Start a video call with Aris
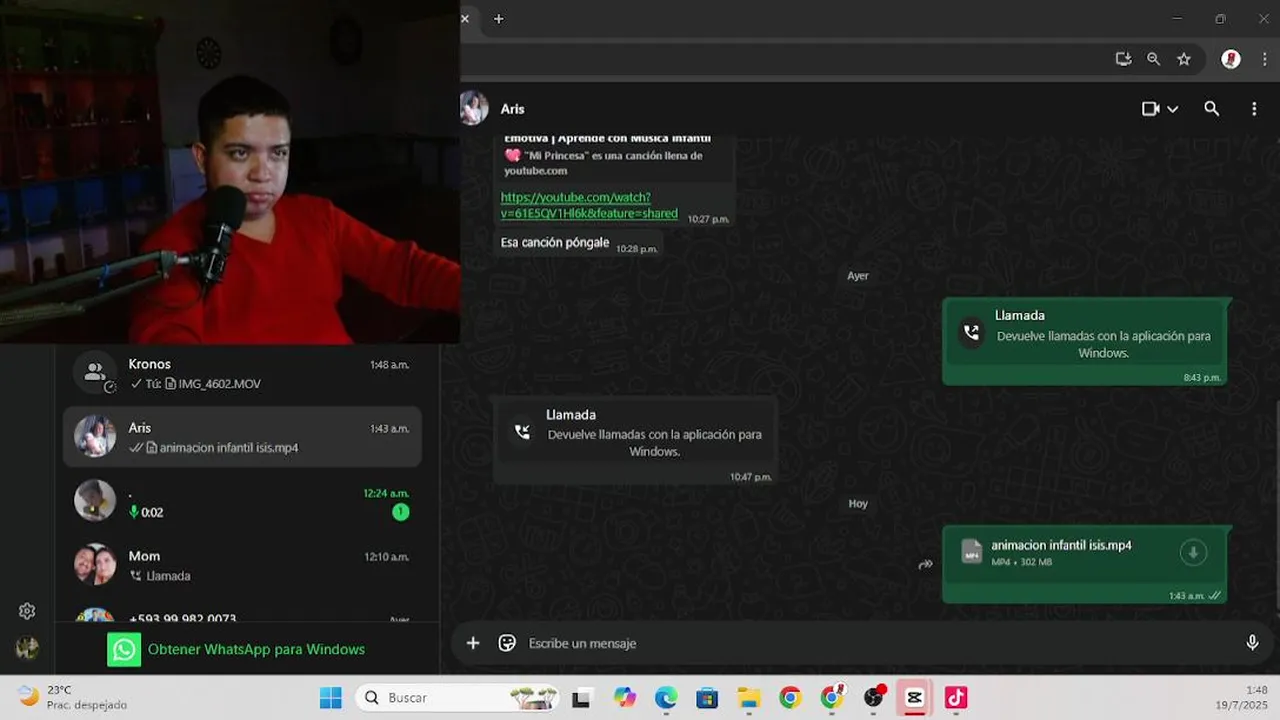 click(1150, 109)
